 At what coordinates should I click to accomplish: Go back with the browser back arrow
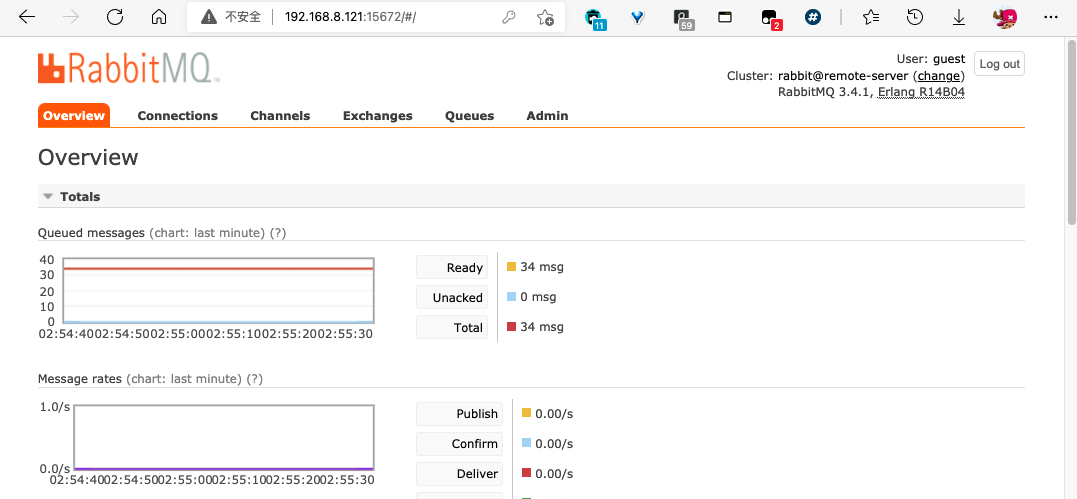click(x=27, y=17)
